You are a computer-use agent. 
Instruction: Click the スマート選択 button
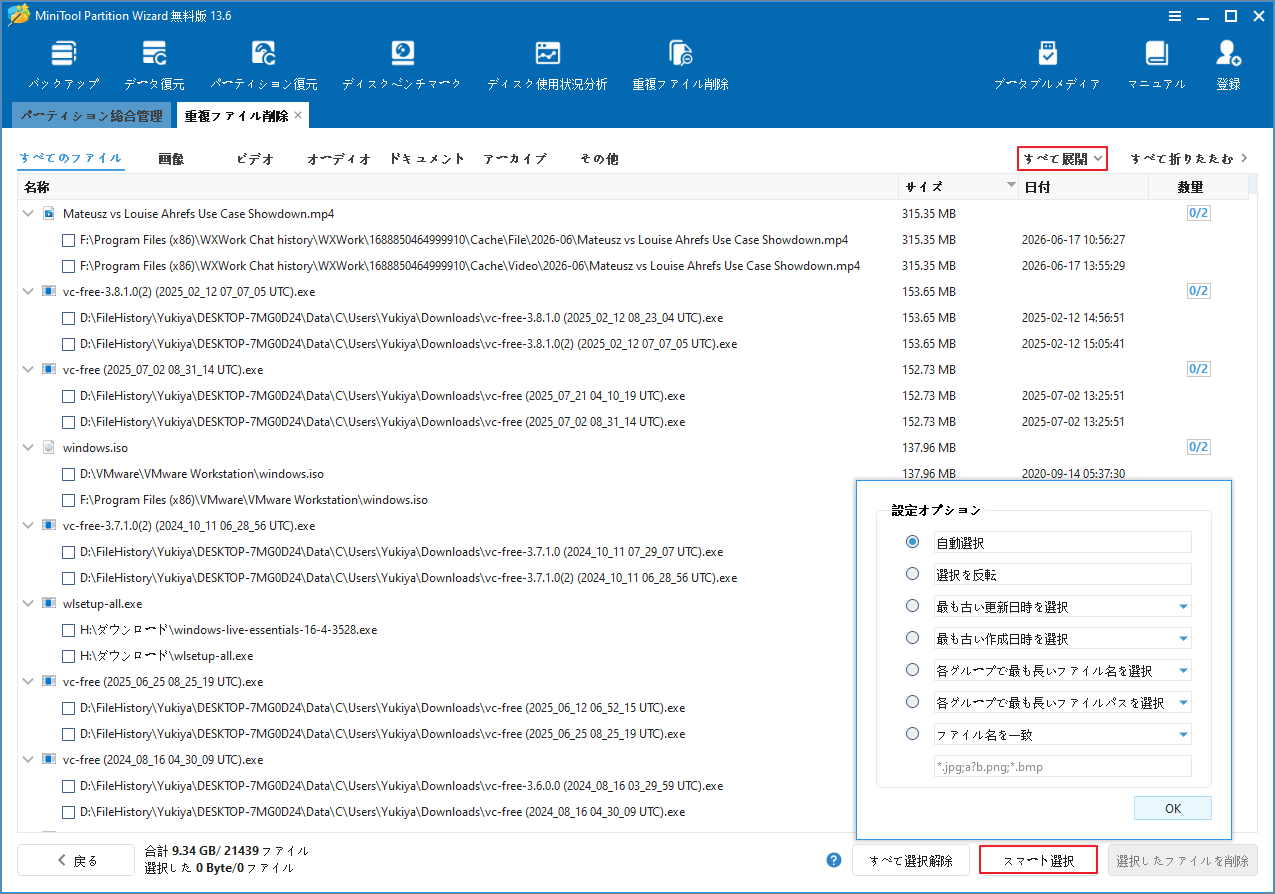coord(1038,860)
